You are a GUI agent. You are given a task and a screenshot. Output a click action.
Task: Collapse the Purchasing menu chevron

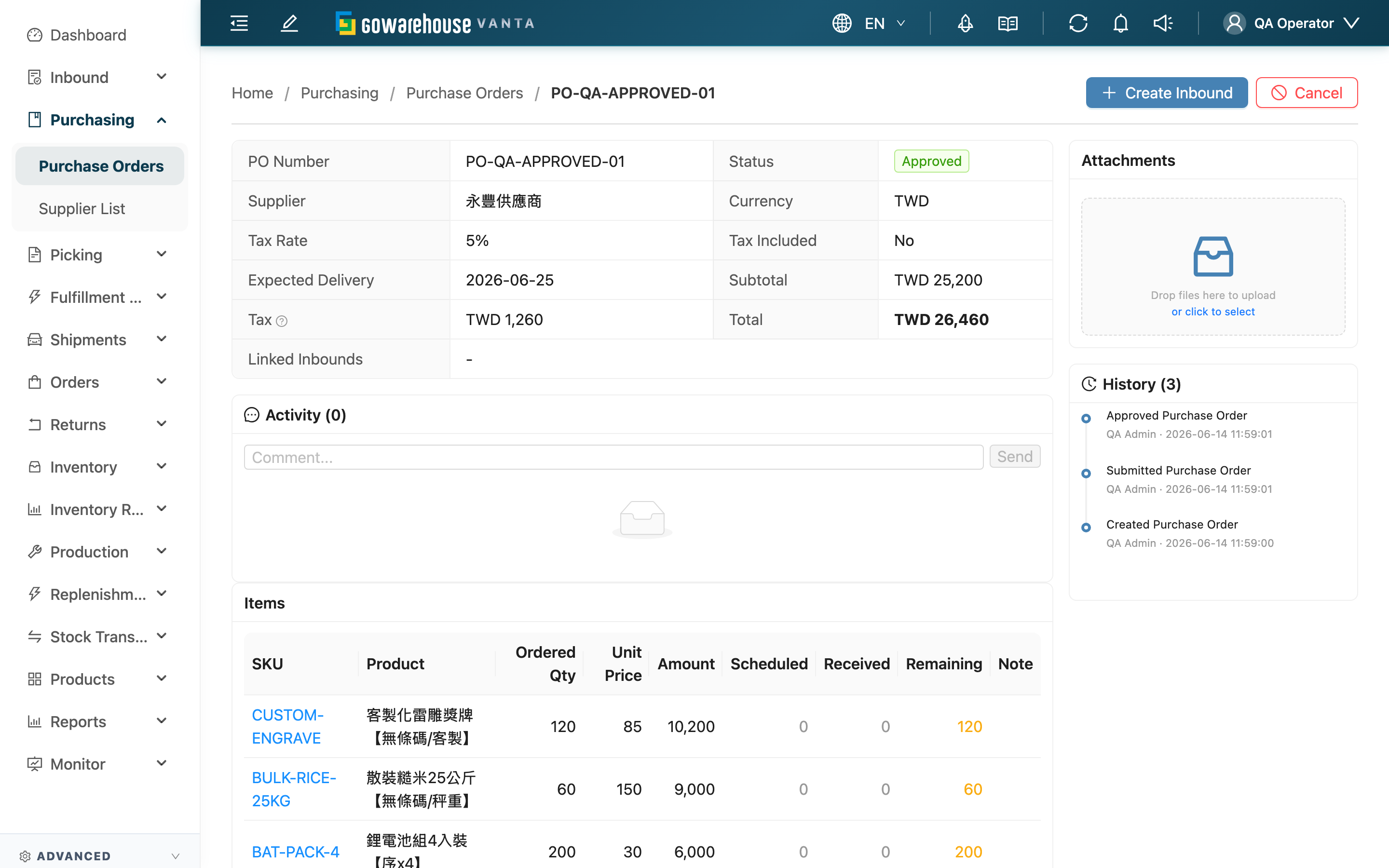(x=162, y=120)
